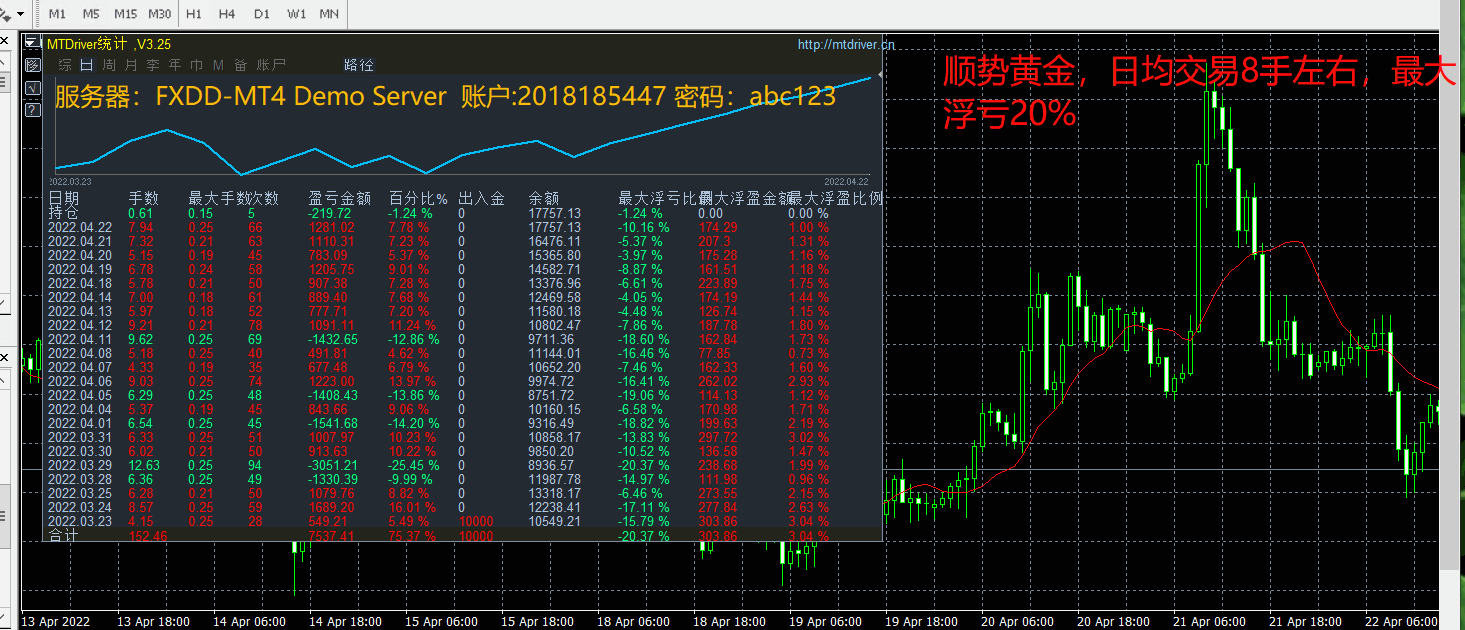Select the 周 weekly tab
Viewport: 1465px width, 630px height.
pos(109,65)
